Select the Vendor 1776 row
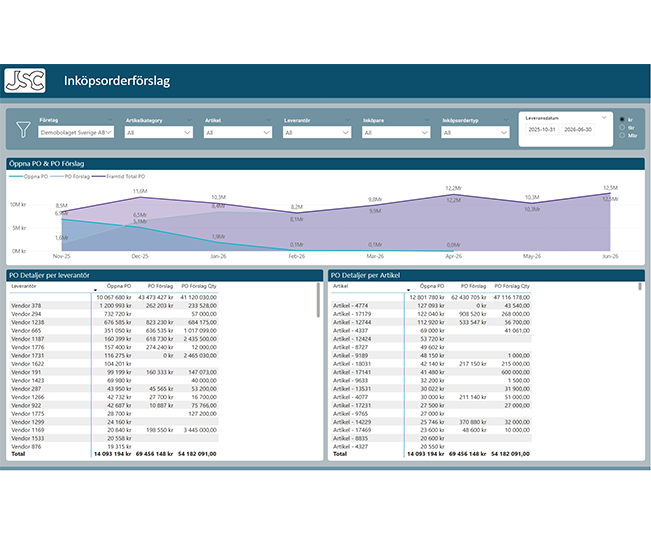The image size is (651, 535). click(x=114, y=347)
